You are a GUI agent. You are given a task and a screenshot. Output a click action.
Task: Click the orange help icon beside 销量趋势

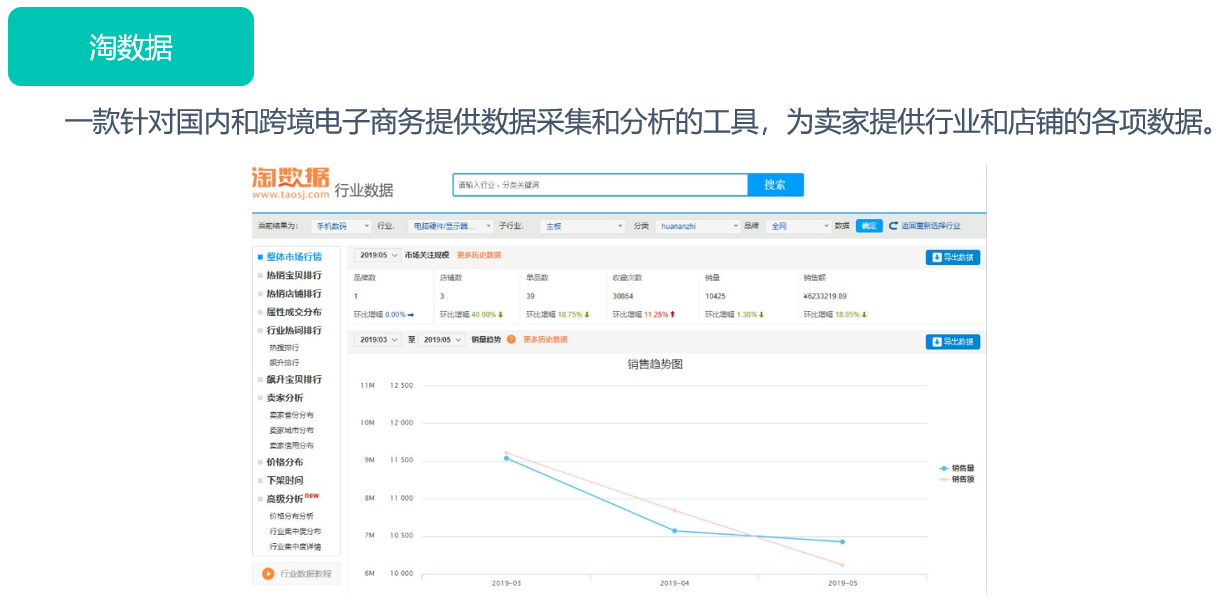pos(511,340)
